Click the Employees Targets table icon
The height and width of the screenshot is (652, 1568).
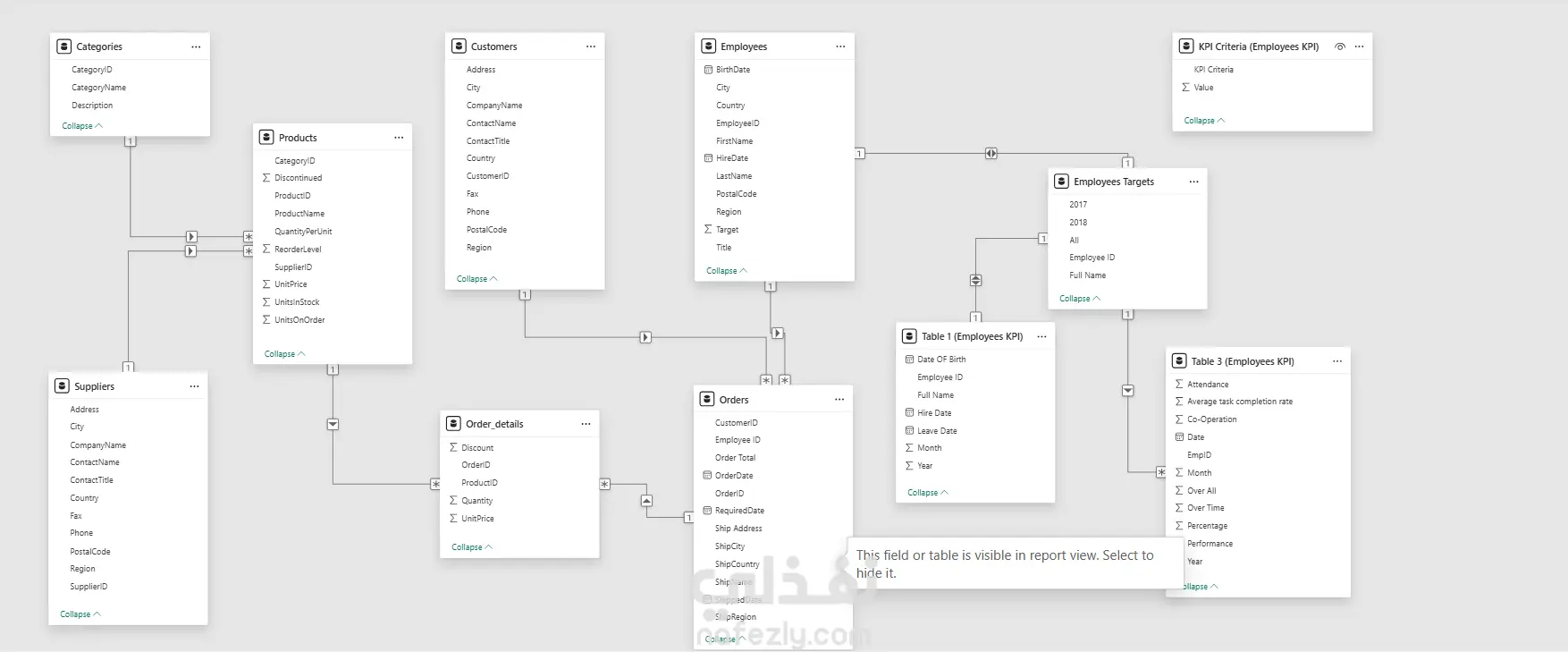(x=1061, y=182)
